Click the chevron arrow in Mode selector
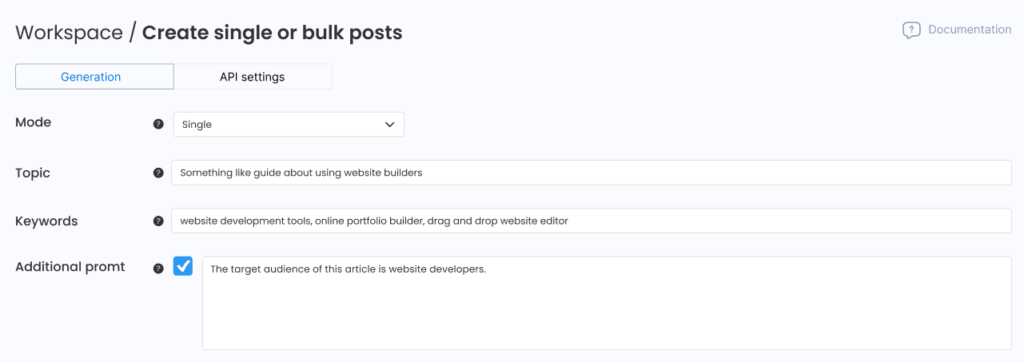Image resolution: width=1024 pixels, height=362 pixels. (x=390, y=124)
